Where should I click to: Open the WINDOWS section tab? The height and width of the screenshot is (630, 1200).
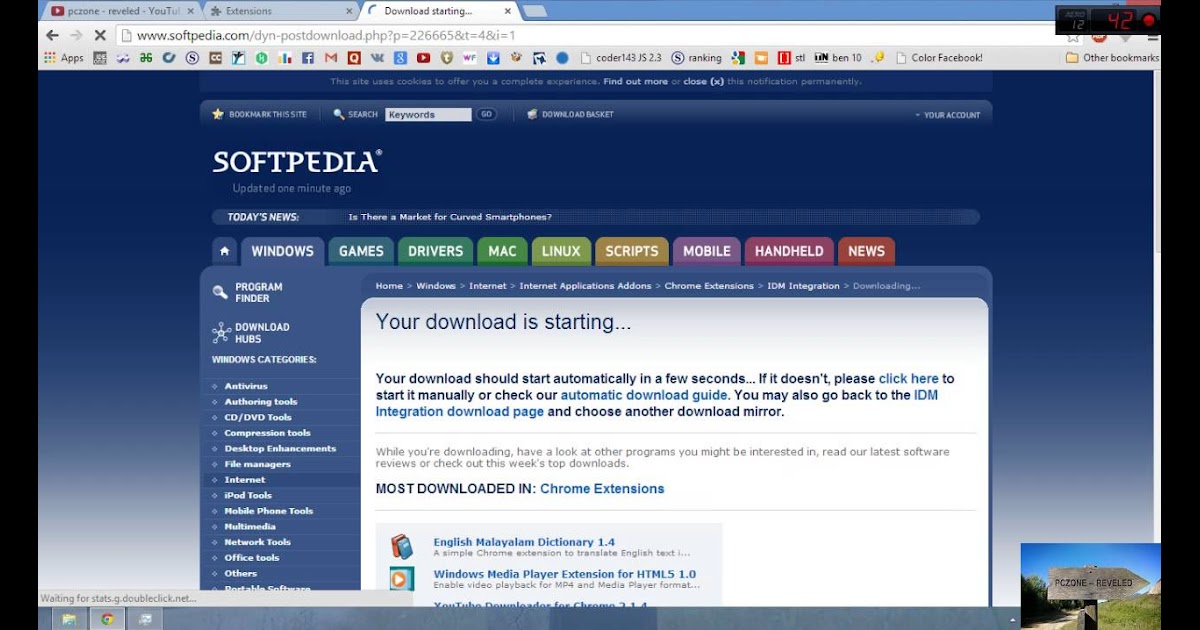click(x=282, y=251)
